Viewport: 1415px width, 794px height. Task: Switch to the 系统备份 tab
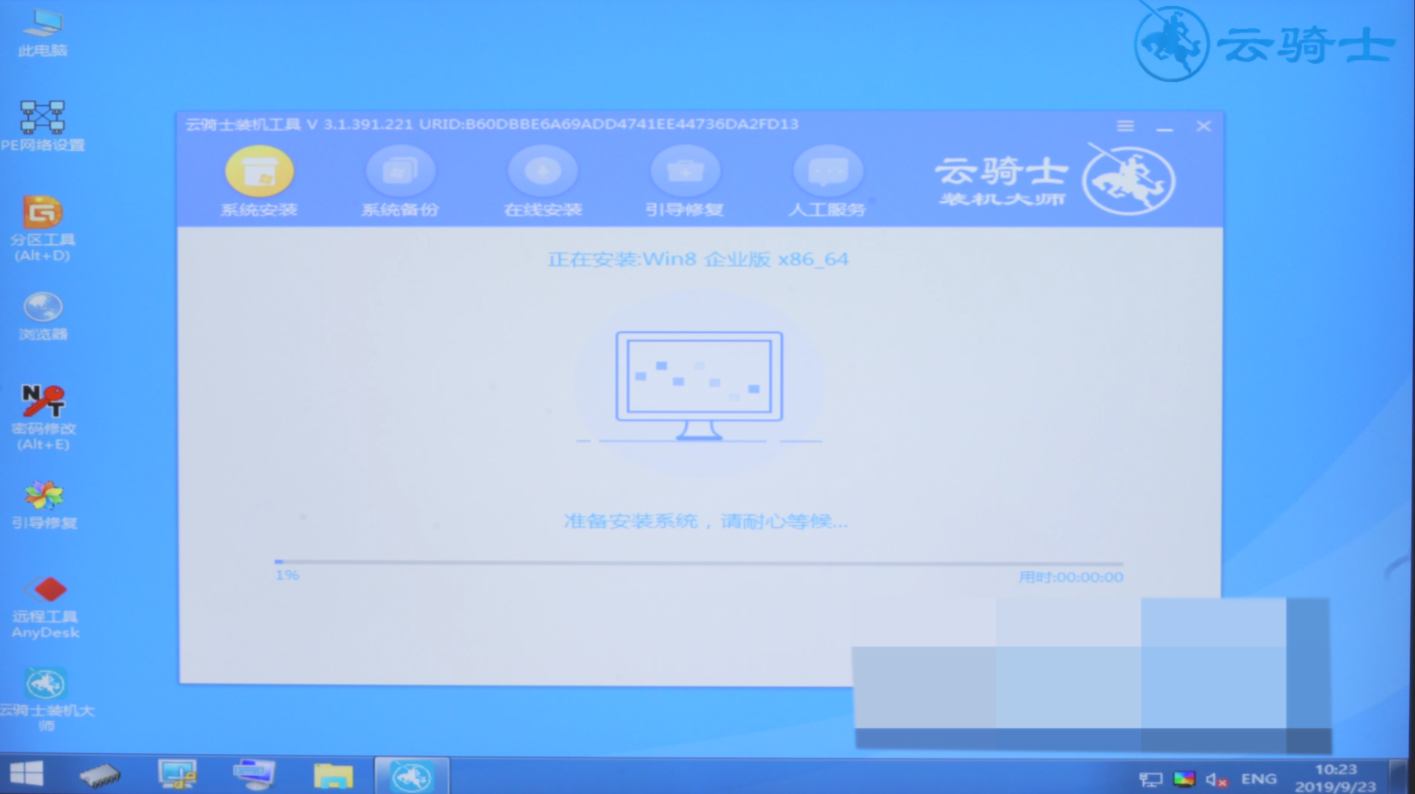pos(400,182)
